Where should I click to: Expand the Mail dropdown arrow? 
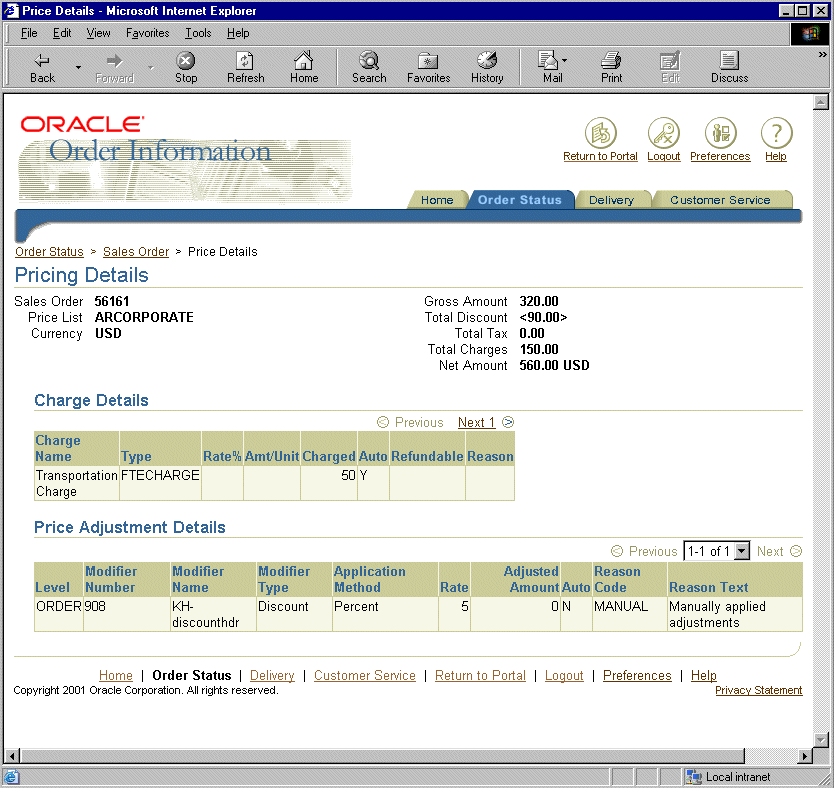[564, 61]
